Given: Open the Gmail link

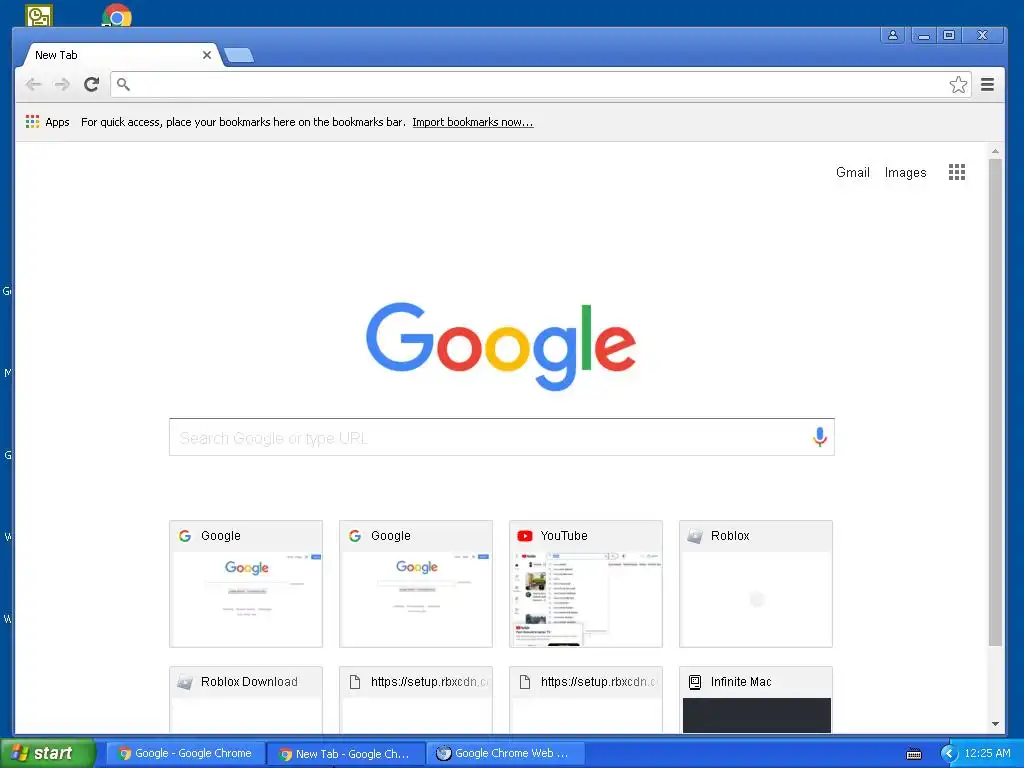Looking at the screenshot, I should point(853,172).
